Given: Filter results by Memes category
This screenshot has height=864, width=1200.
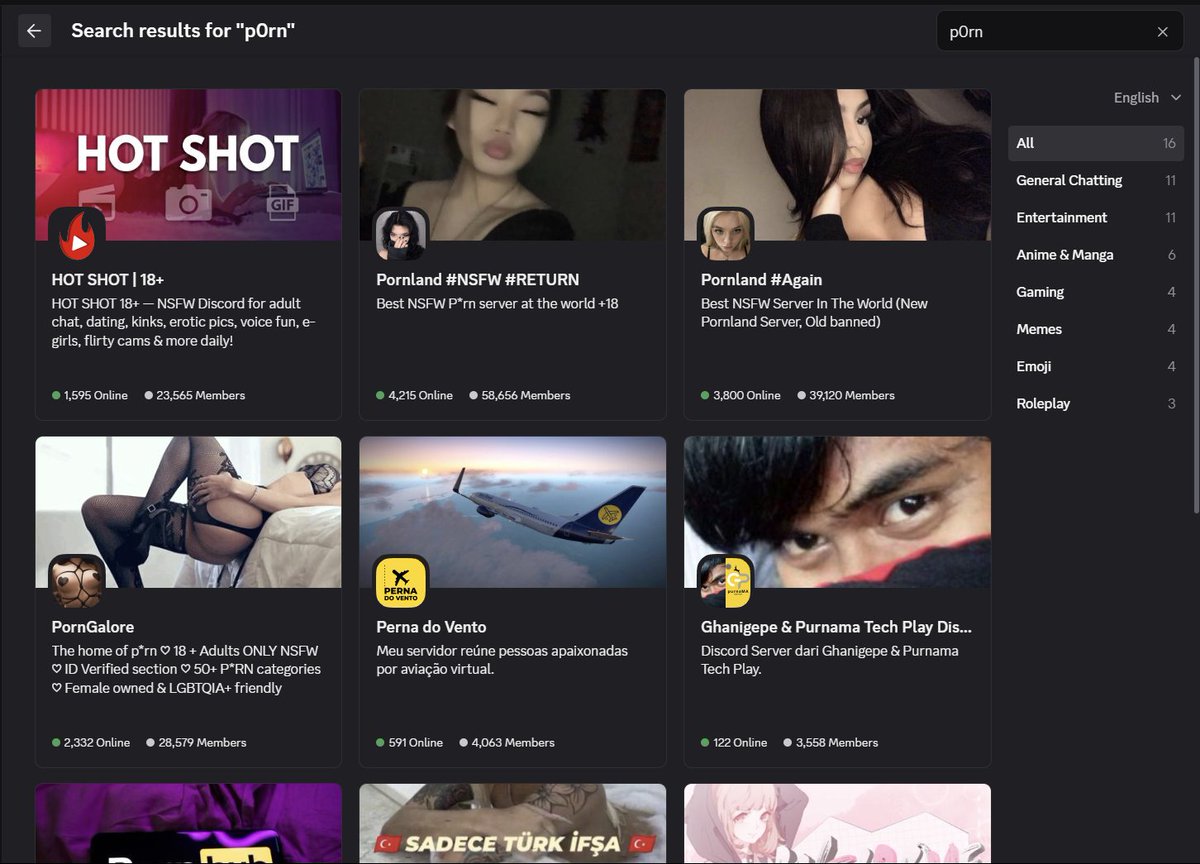Looking at the screenshot, I should click(1096, 329).
